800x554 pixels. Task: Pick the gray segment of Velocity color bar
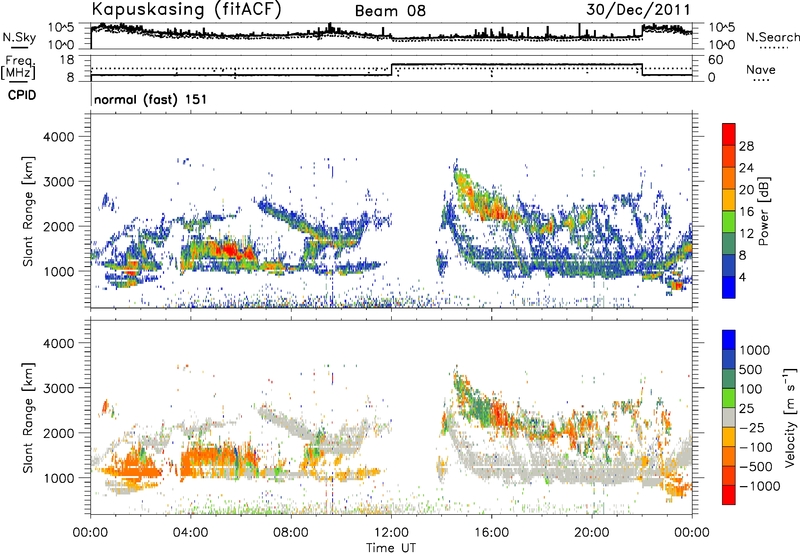tap(729, 417)
